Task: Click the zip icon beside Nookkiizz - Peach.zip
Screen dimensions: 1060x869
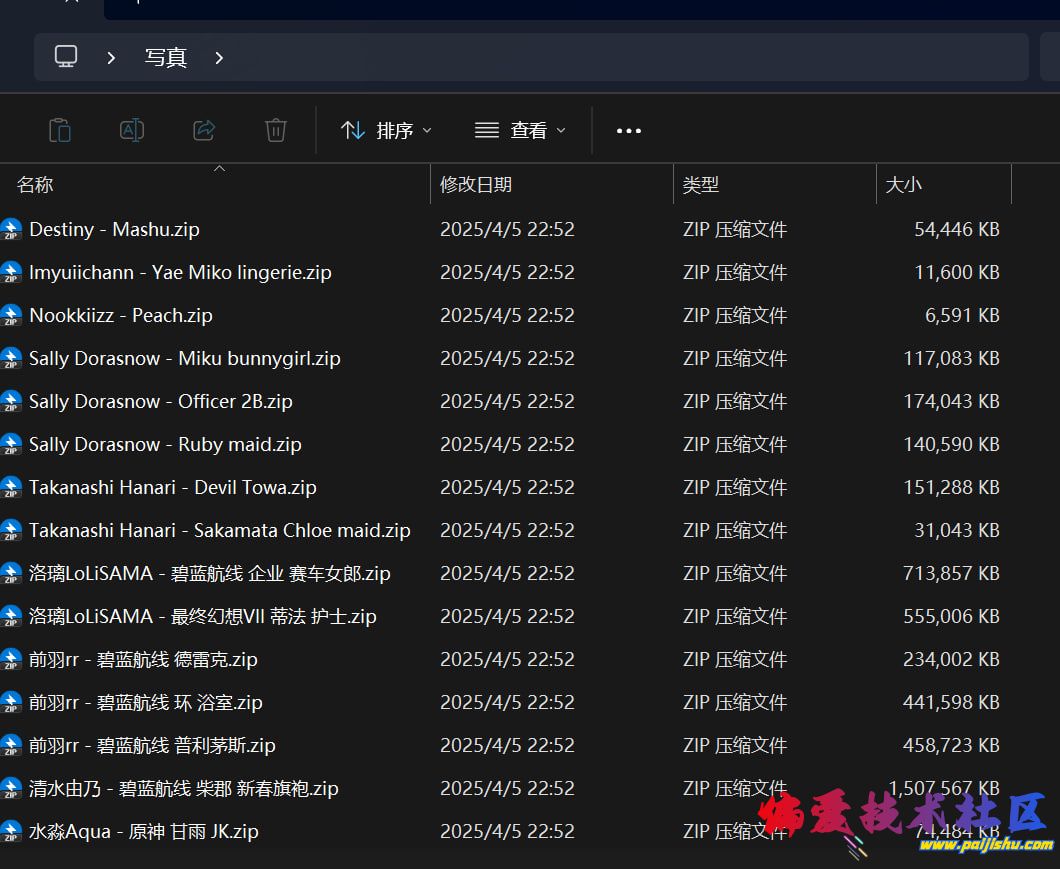Action: click(x=11, y=316)
